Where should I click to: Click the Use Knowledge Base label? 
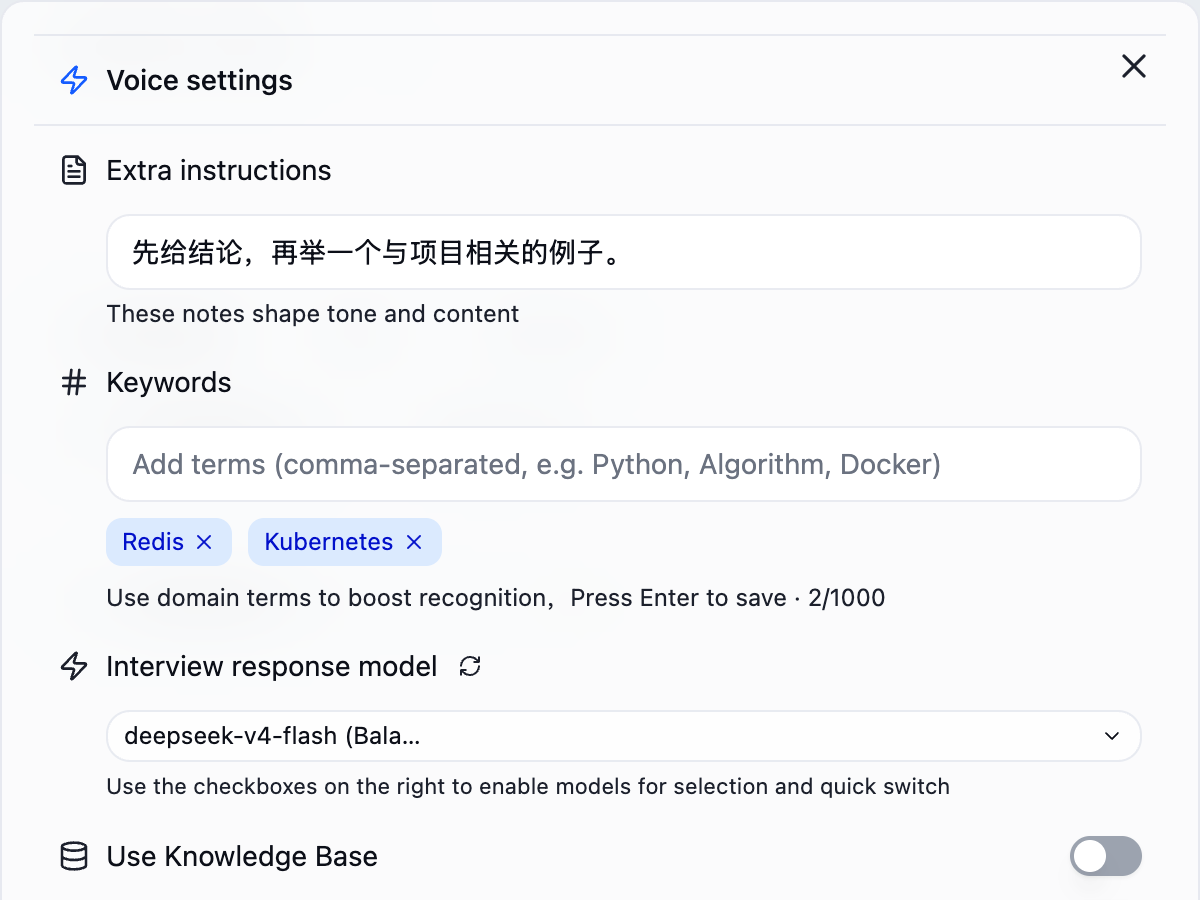242,856
